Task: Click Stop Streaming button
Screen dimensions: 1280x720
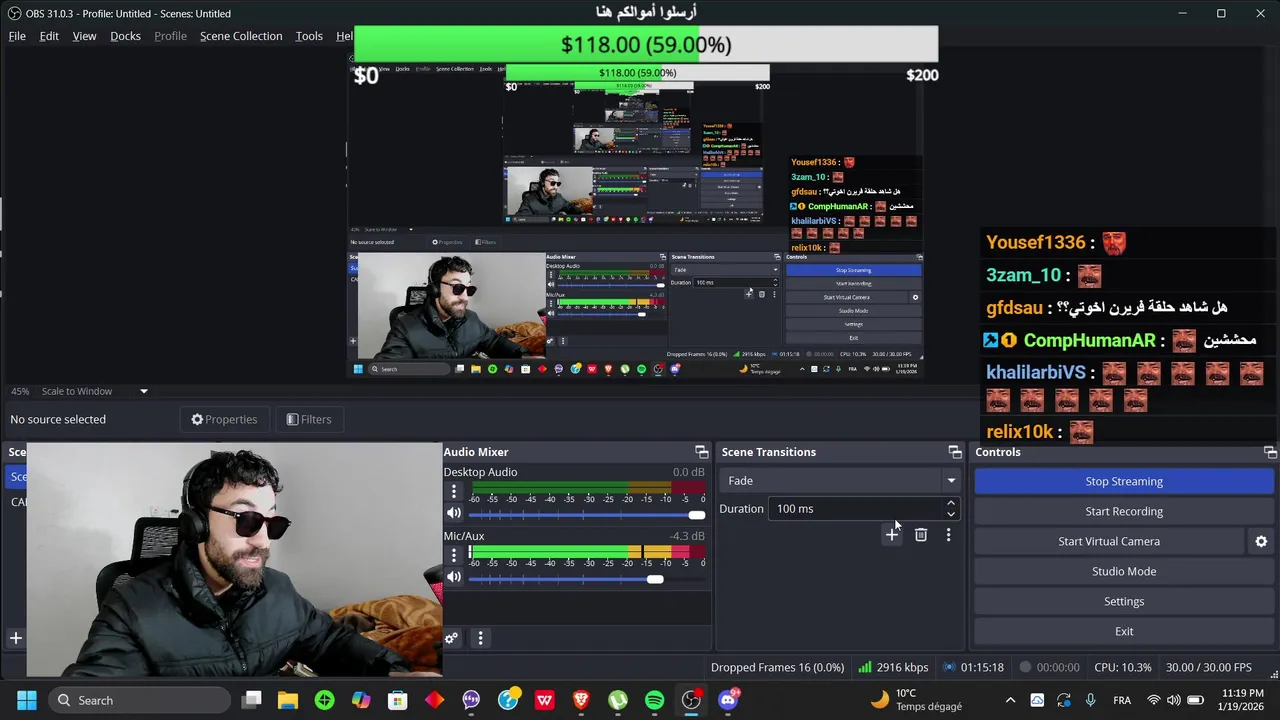Action: tap(1124, 481)
